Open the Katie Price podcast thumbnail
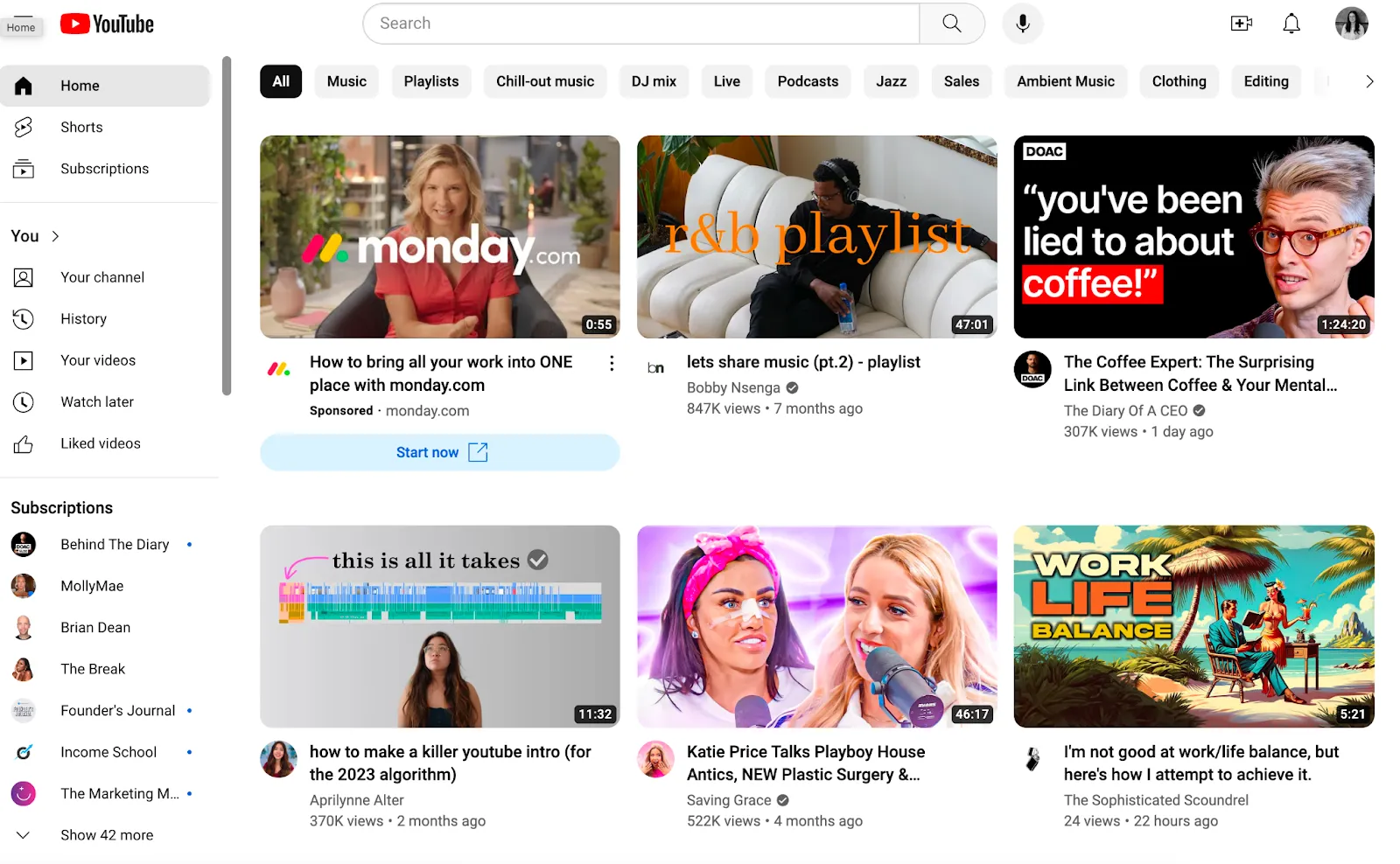Screen dimensions: 1400x864 [x=817, y=627]
